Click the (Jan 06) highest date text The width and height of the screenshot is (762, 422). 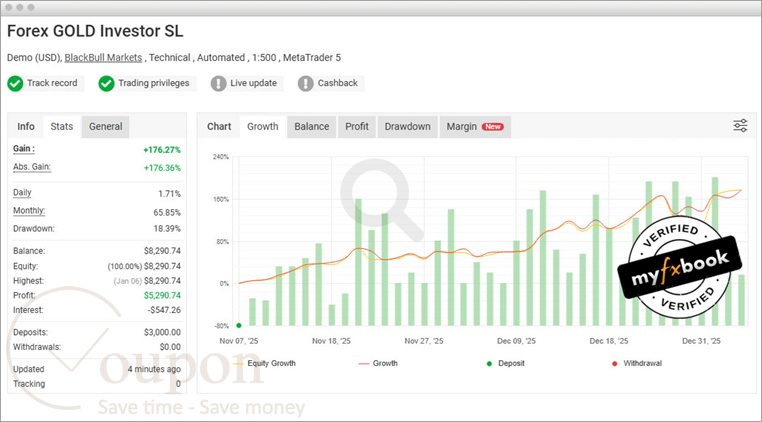click(127, 281)
